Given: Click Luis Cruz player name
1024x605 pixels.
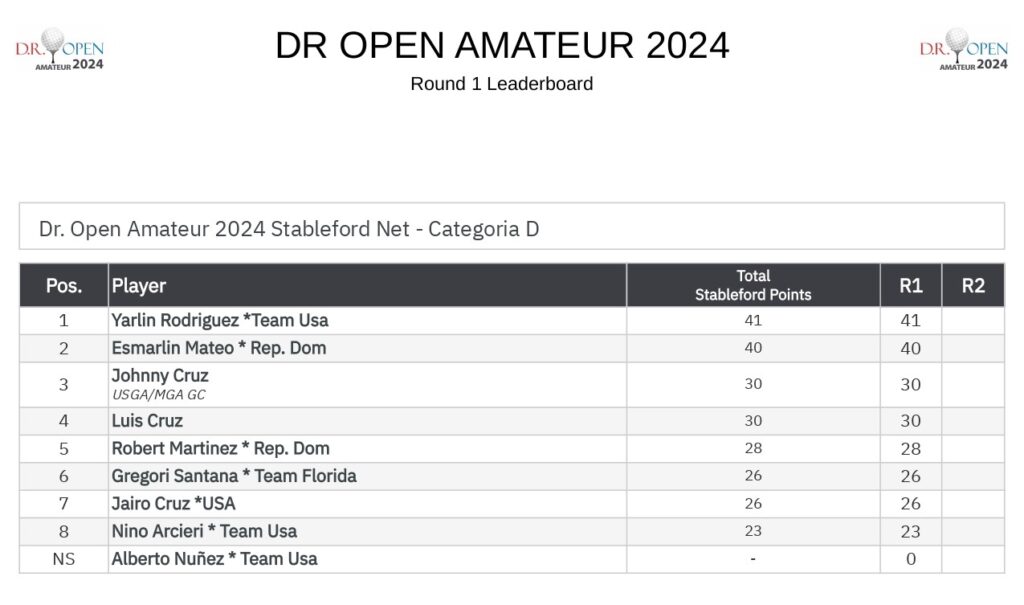Looking at the screenshot, I should [147, 421].
